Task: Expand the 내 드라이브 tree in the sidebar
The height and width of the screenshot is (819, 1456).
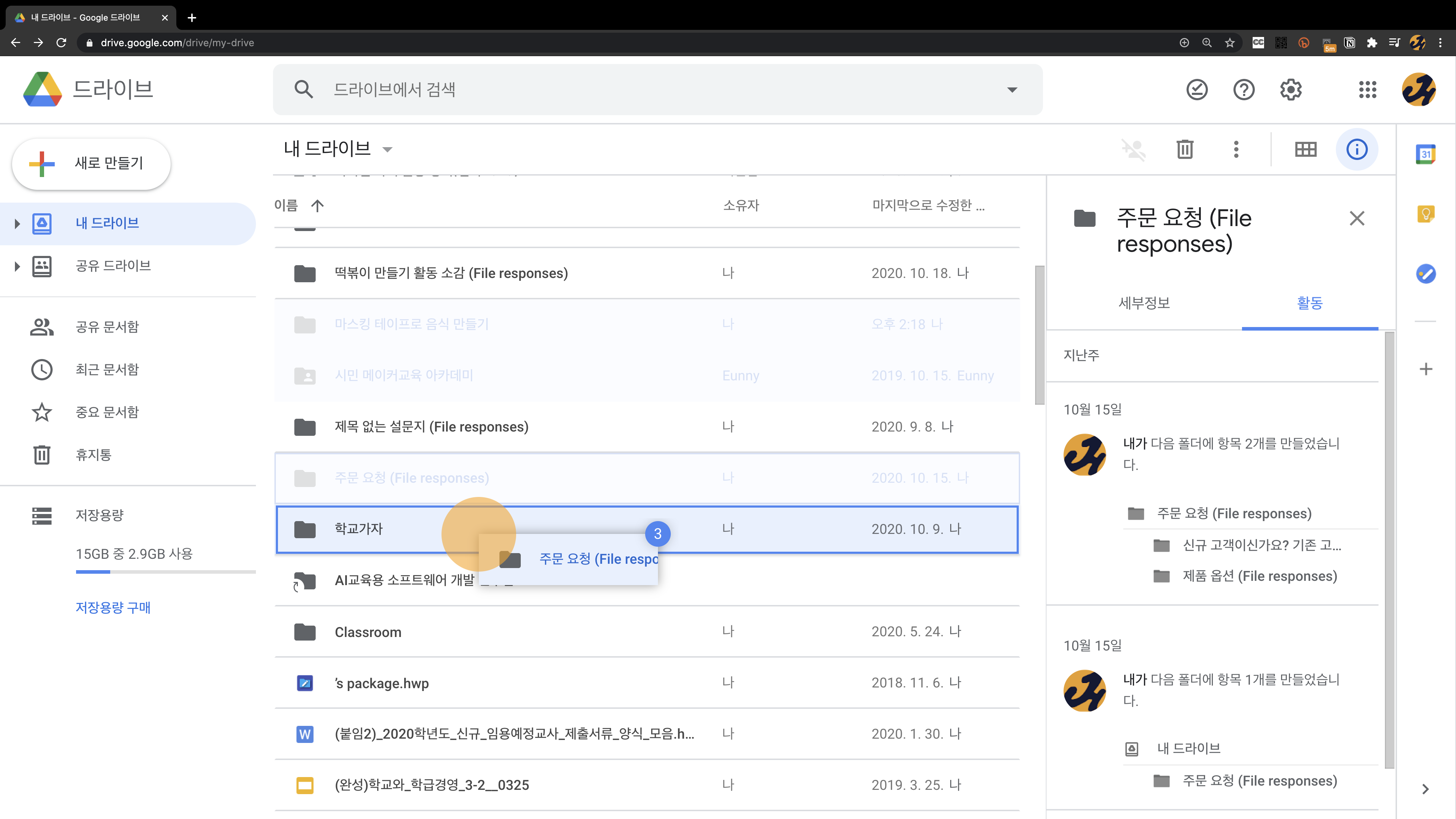Action: coord(17,224)
